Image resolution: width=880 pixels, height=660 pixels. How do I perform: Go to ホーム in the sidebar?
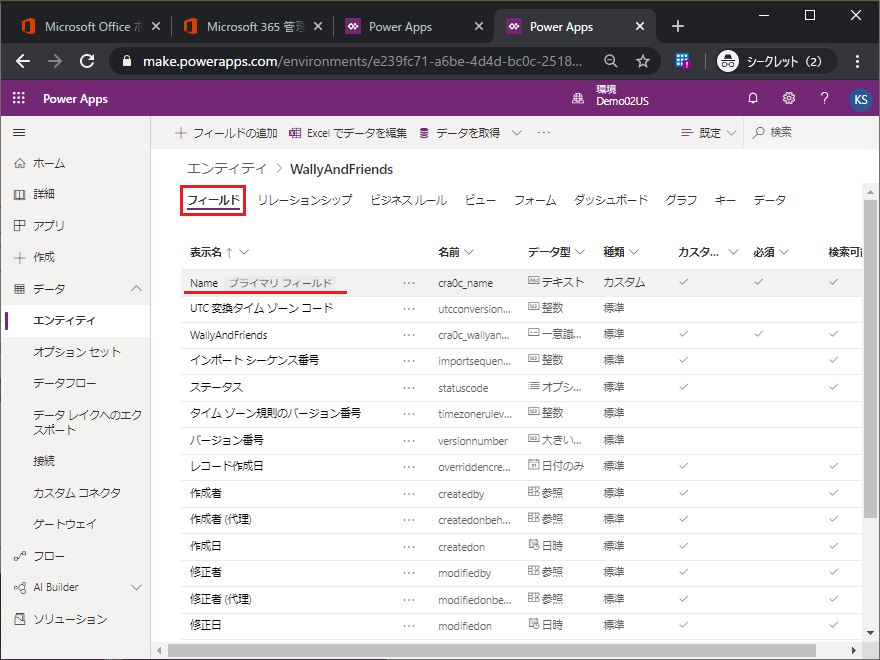click(48, 163)
